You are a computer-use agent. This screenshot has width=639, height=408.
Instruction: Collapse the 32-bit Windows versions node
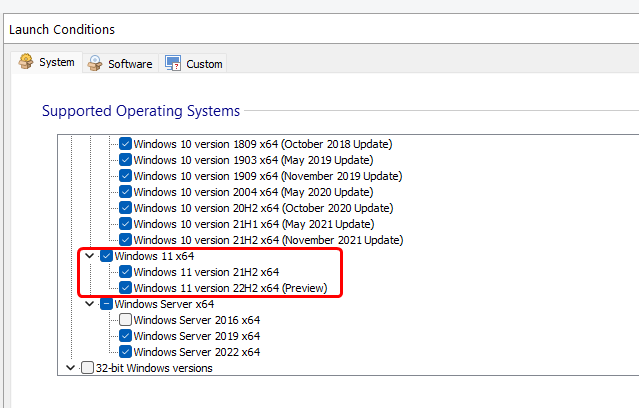pyautogui.click(x=71, y=368)
